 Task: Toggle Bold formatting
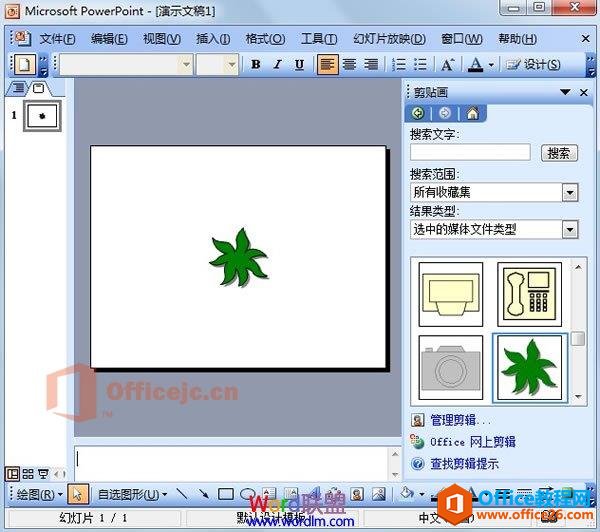pos(256,64)
